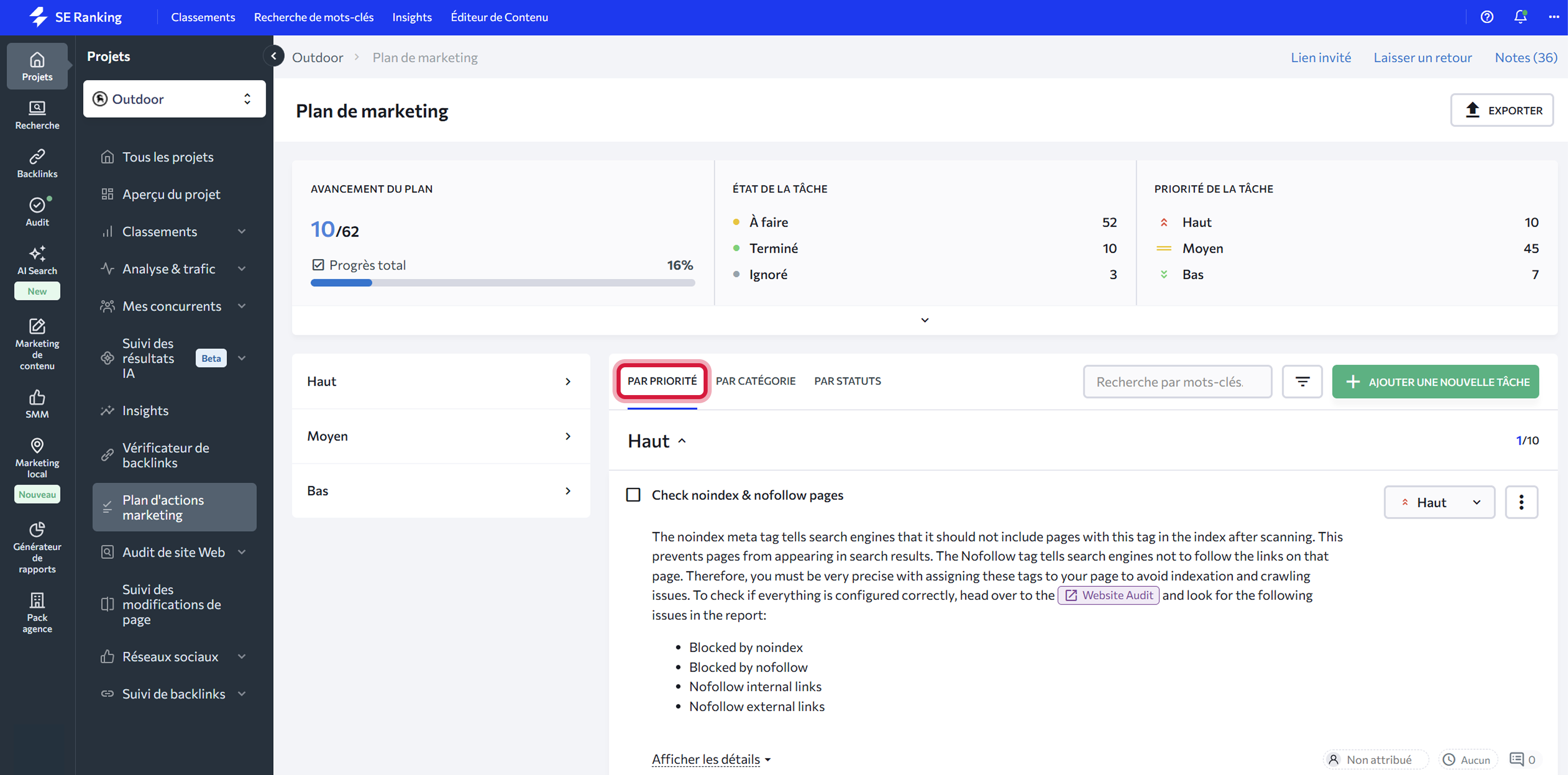Click the Exporter button
This screenshot has width=1568, height=775.
[x=1502, y=110]
